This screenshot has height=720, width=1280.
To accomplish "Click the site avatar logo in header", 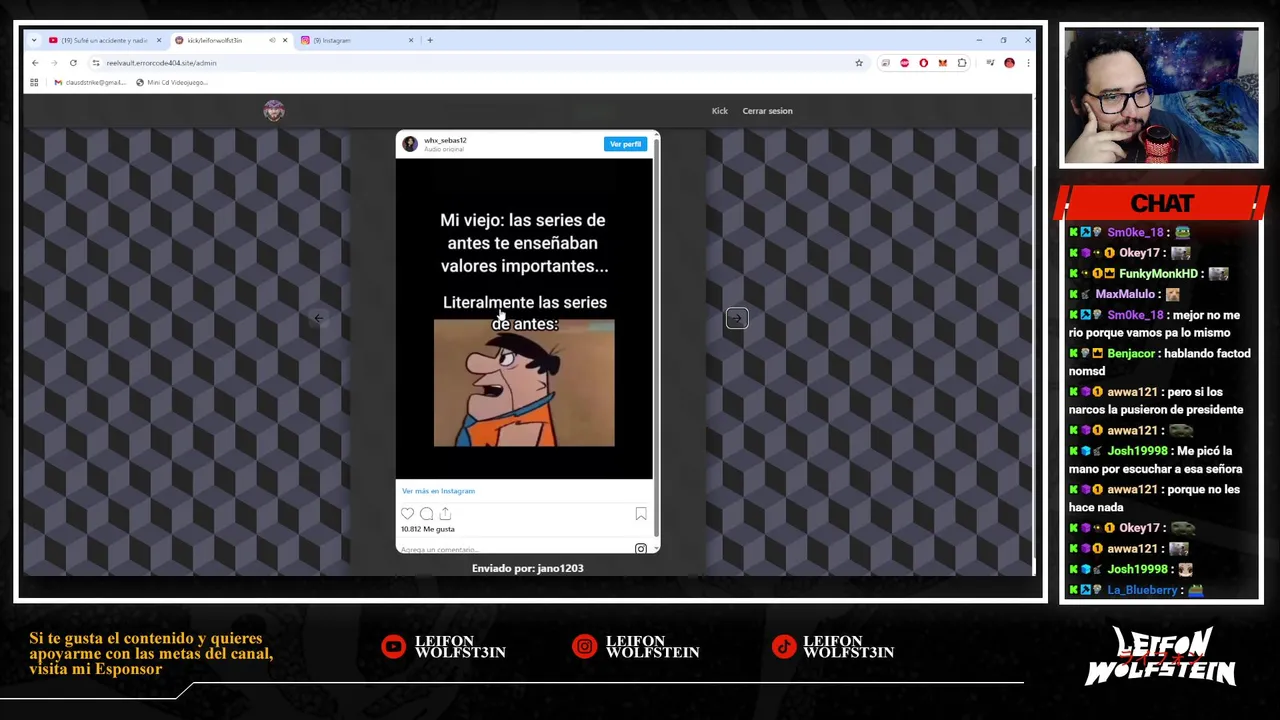I will pyautogui.click(x=274, y=111).
